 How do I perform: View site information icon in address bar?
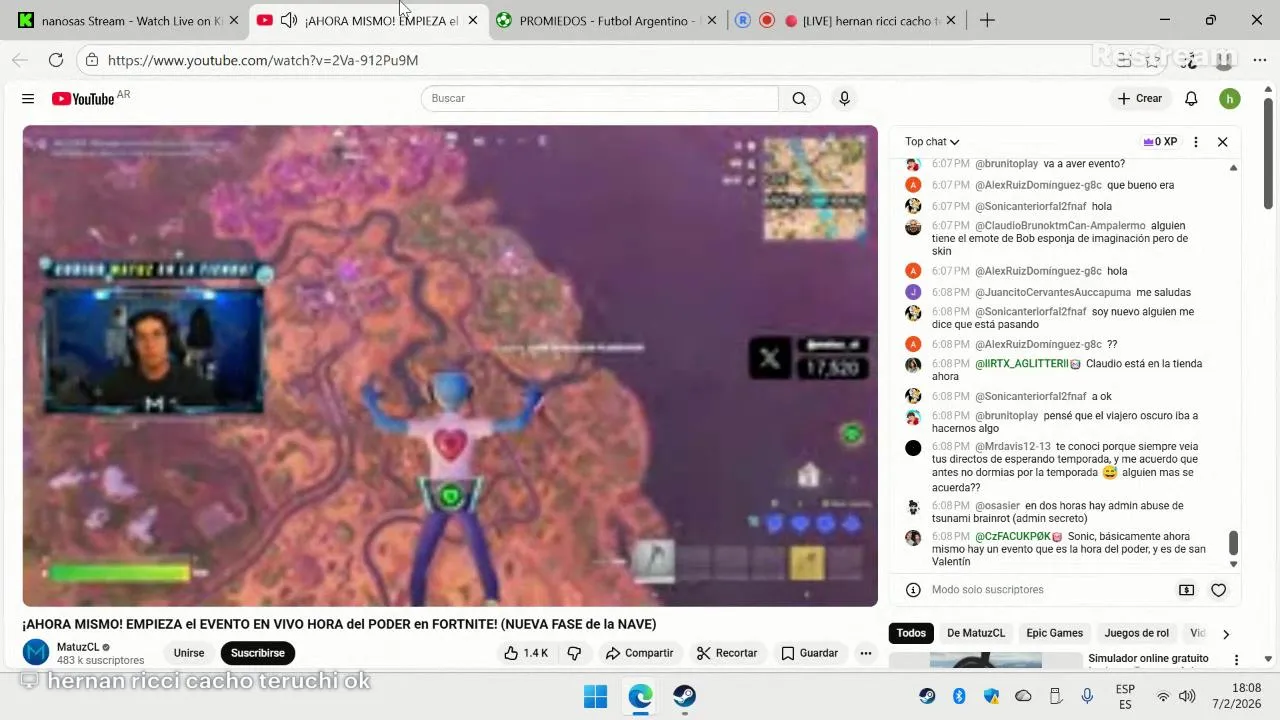click(x=91, y=60)
